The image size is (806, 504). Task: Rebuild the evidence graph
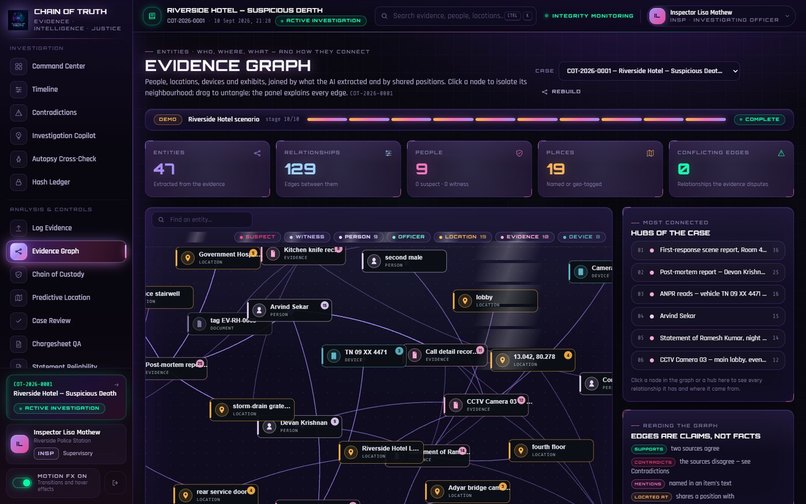pos(561,92)
